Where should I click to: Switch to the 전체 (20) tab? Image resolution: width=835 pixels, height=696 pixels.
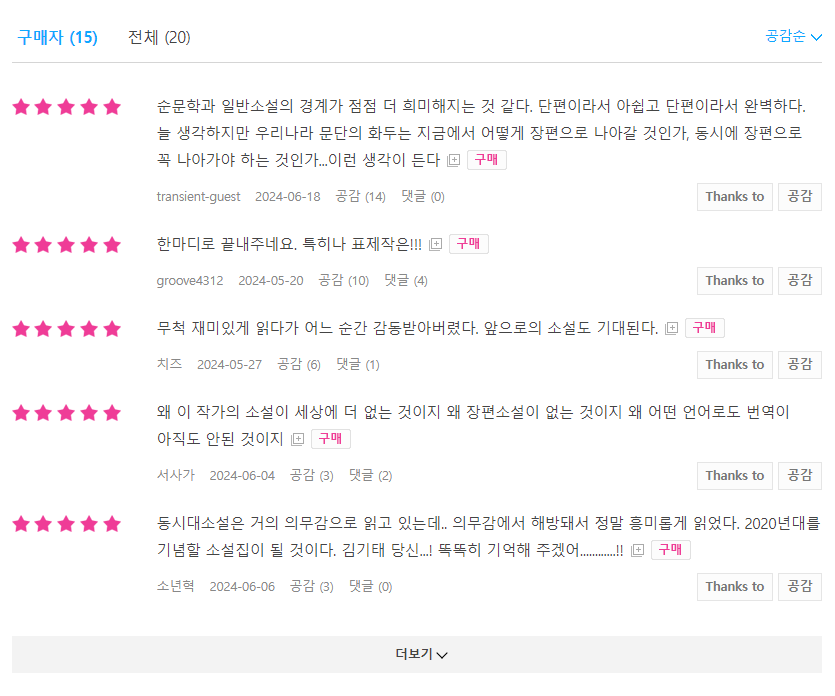pos(159,37)
